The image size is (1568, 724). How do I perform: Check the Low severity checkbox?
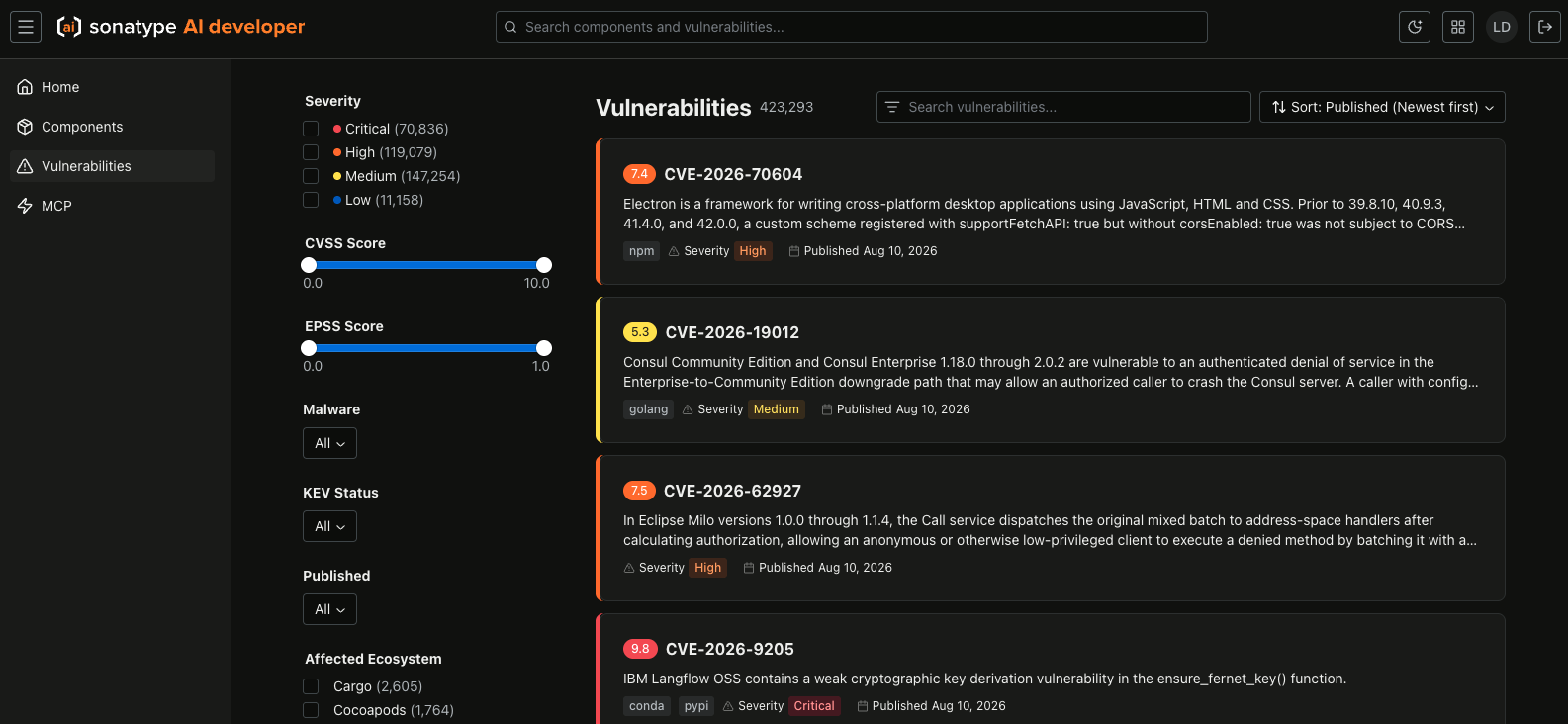[311, 200]
